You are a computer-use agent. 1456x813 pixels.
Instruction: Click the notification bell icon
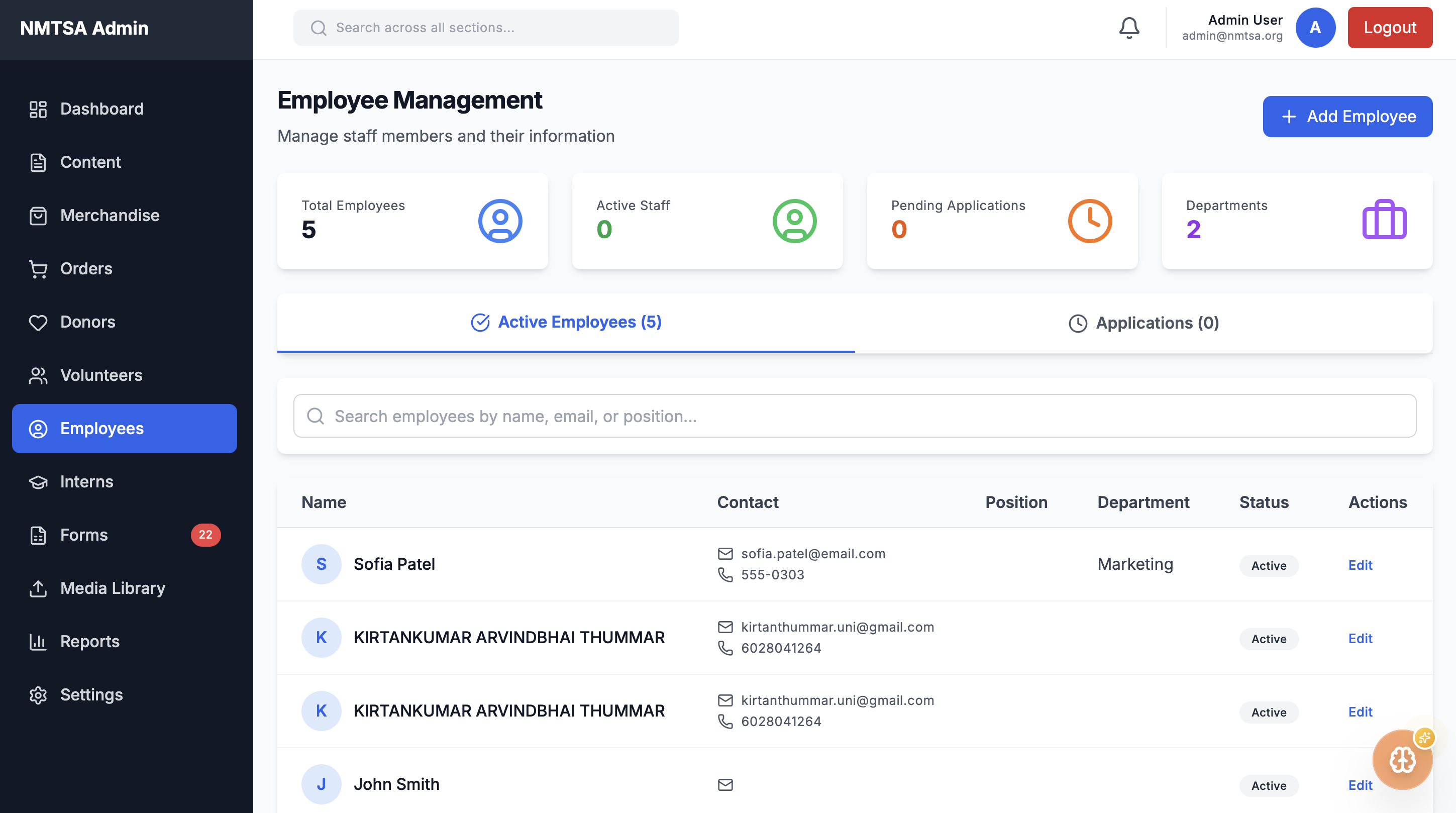(1129, 28)
